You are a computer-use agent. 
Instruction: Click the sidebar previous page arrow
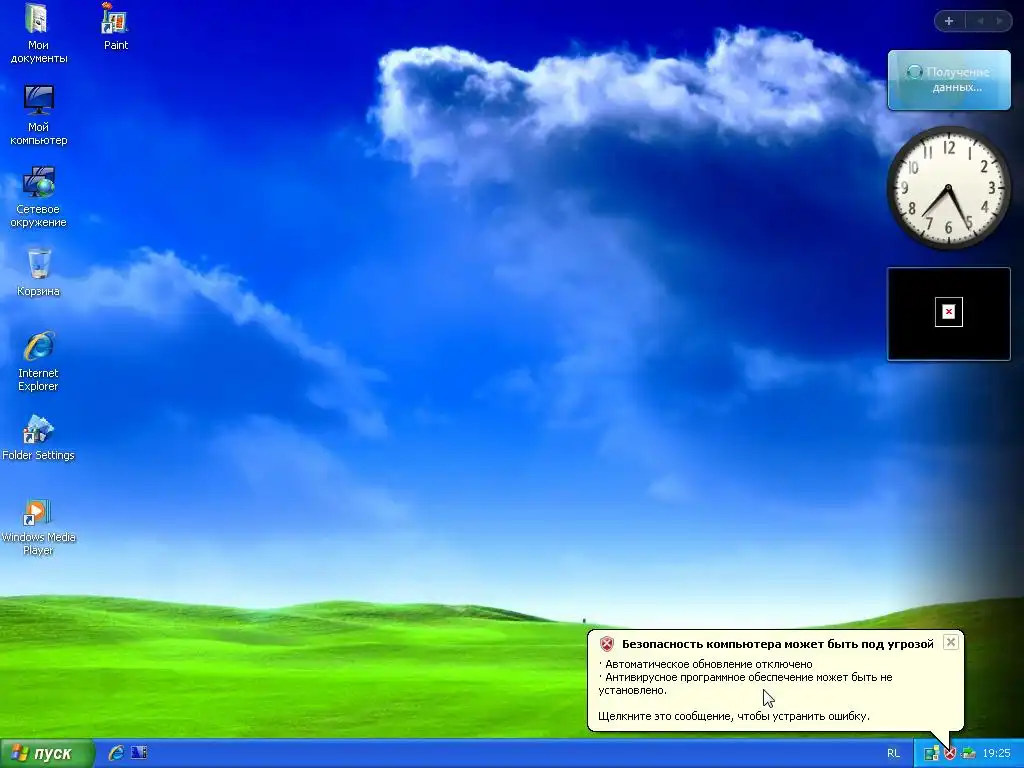tap(980, 21)
